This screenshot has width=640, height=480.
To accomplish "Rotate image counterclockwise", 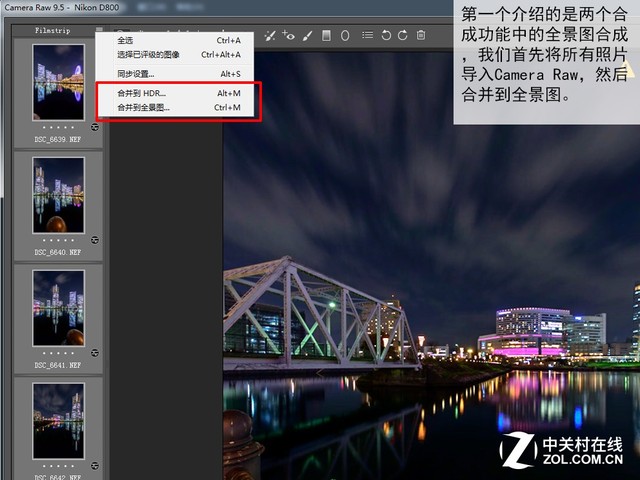I will point(386,36).
